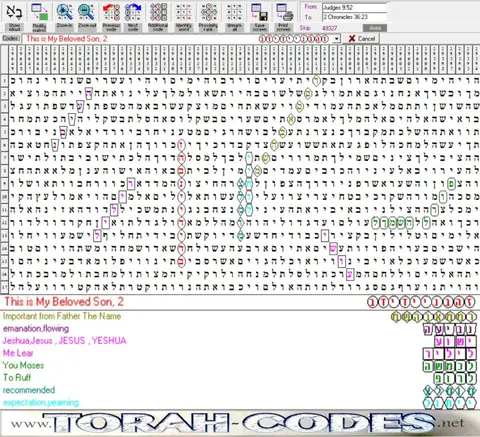Click the Save screen icon
The image size is (480, 437).
tap(259, 17)
